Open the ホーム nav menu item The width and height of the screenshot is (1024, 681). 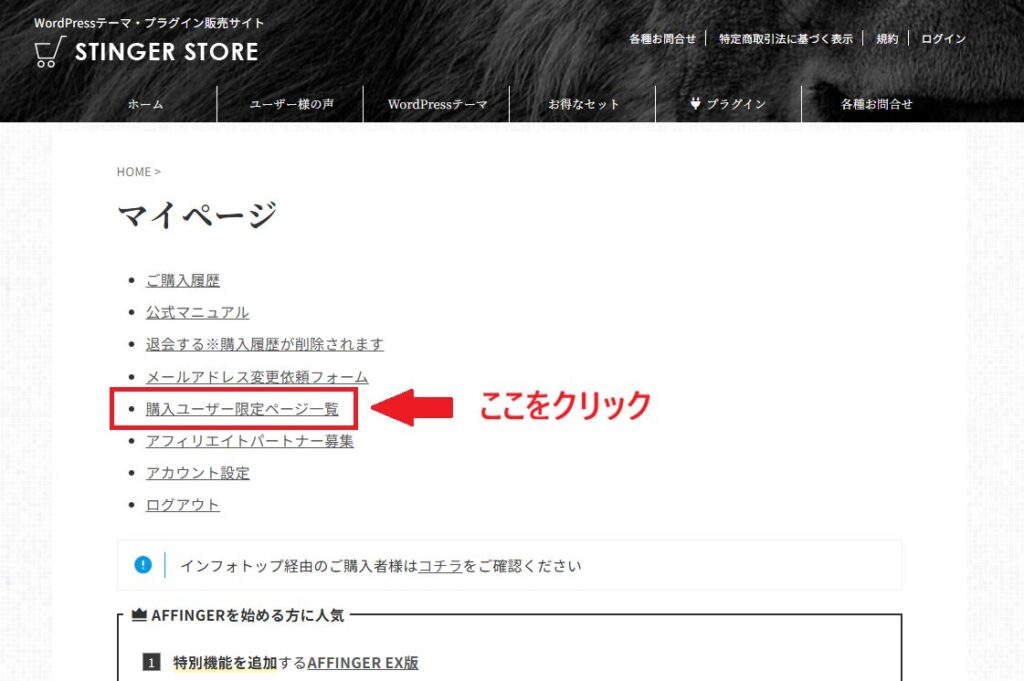(x=145, y=104)
